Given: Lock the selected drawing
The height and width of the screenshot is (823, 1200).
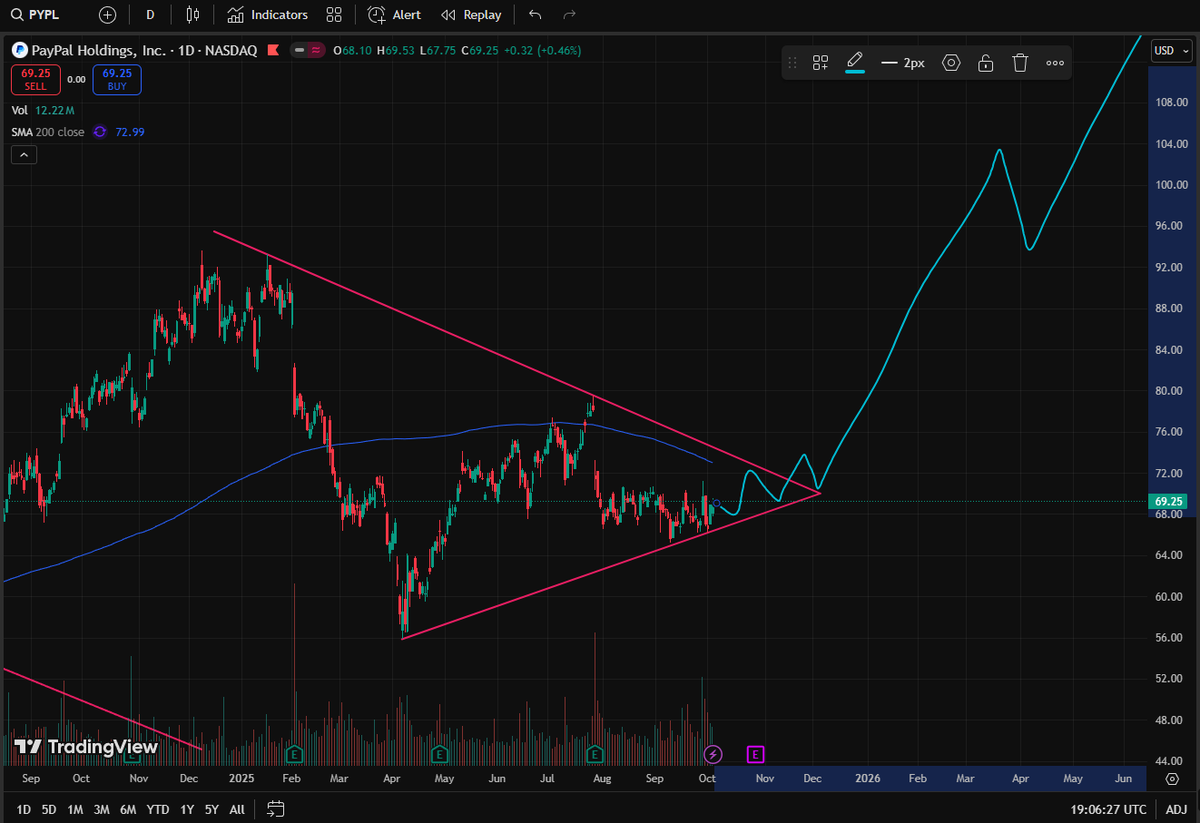Looking at the screenshot, I should click(986, 63).
